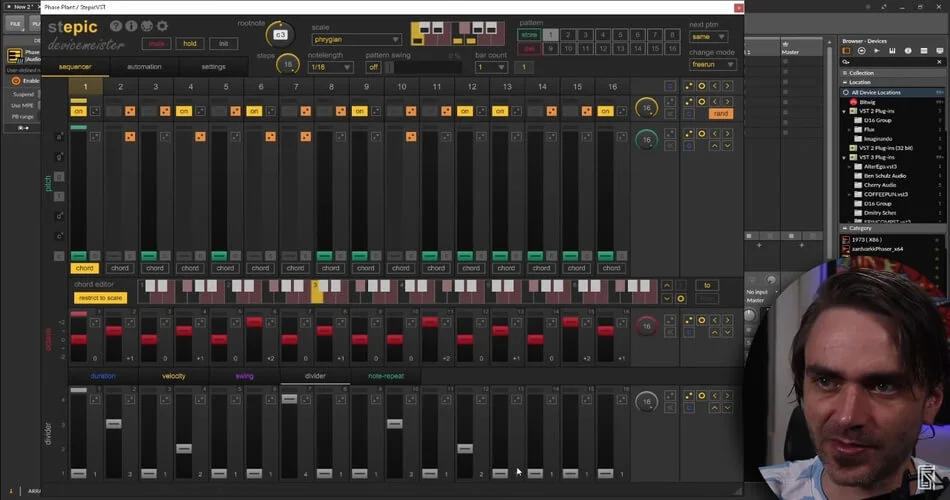Switch to the settings tab

213,67
